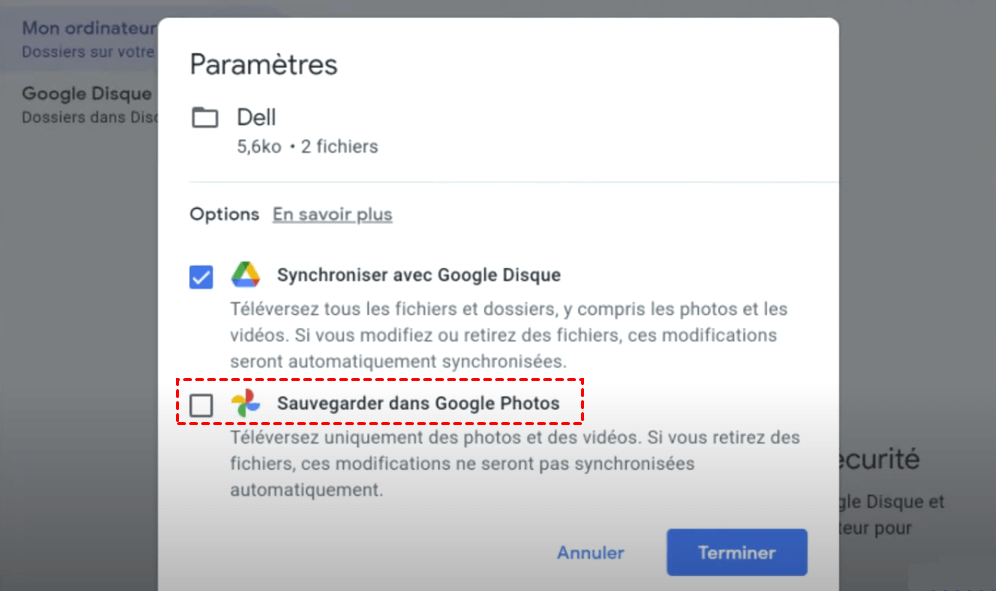Select the Google Disque sidebar section
The image size is (996, 591).
click(87, 104)
